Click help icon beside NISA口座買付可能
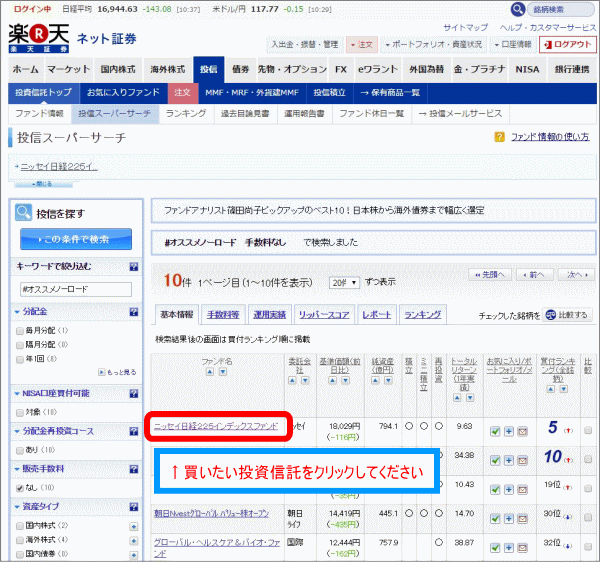 134,394
